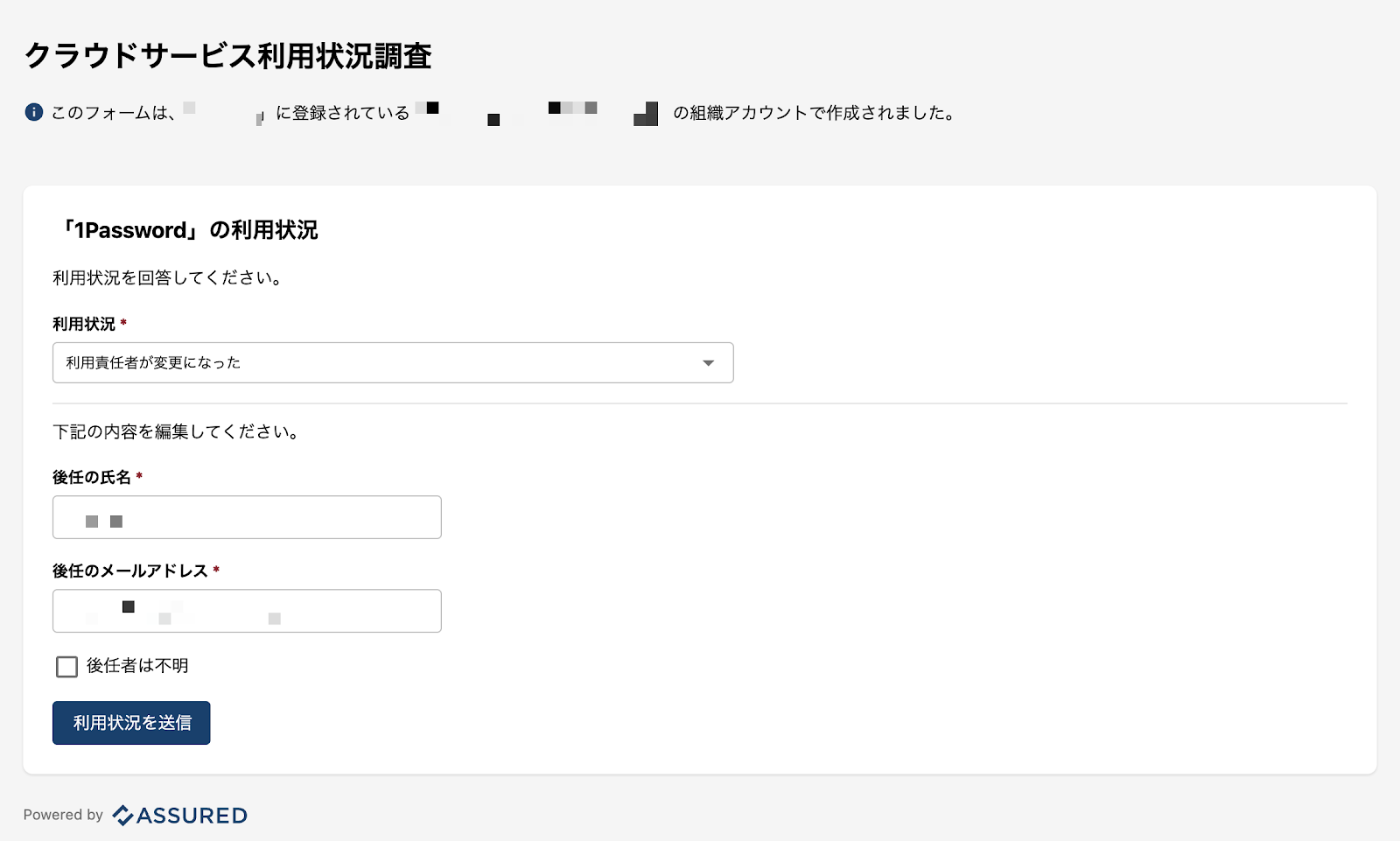The height and width of the screenshot is (841, 1400).
Task: Click the heading クラウドサービス利用状況調査
Action: coord(228,56)
